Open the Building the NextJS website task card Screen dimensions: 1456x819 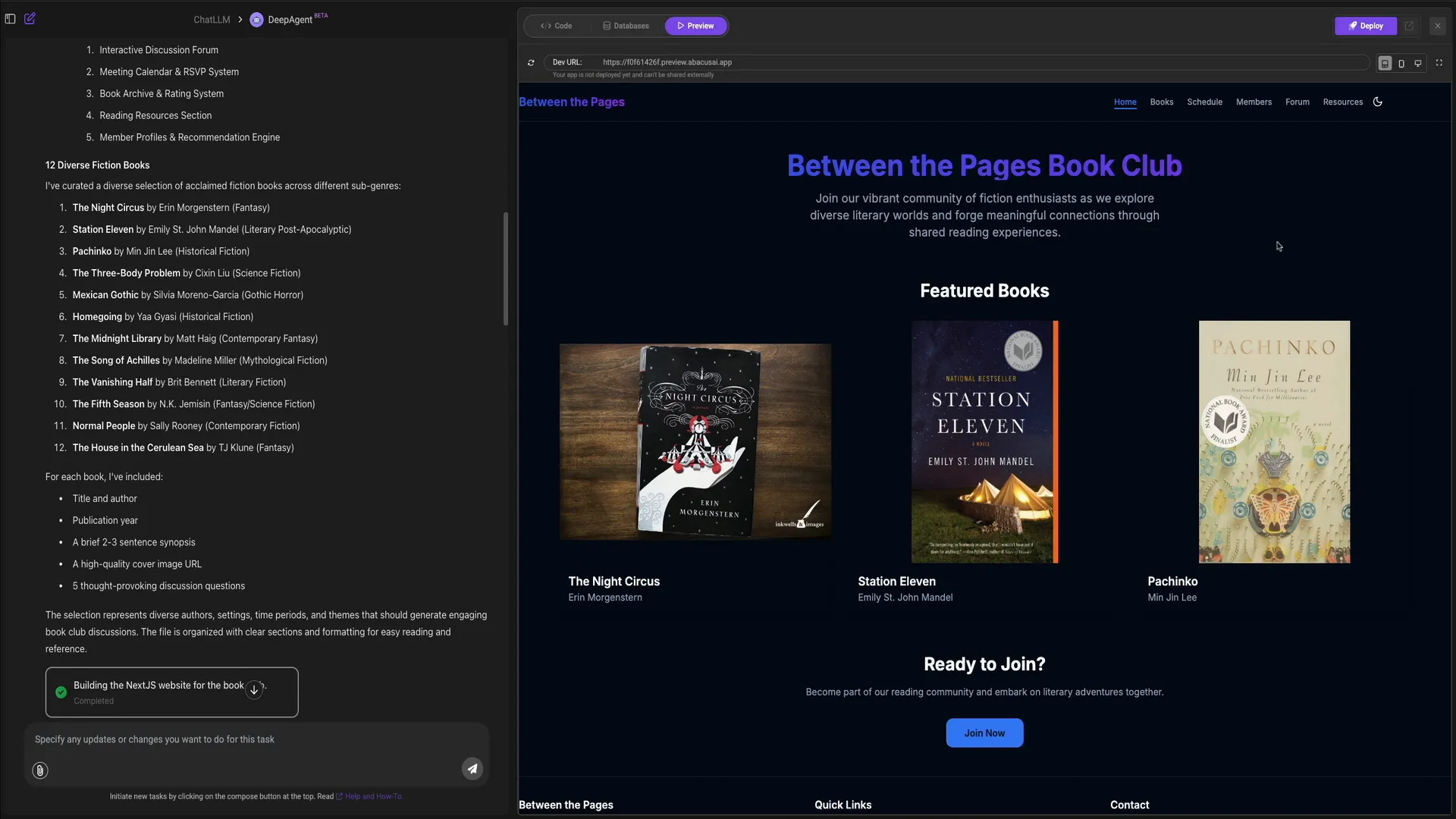pos(172,692)
